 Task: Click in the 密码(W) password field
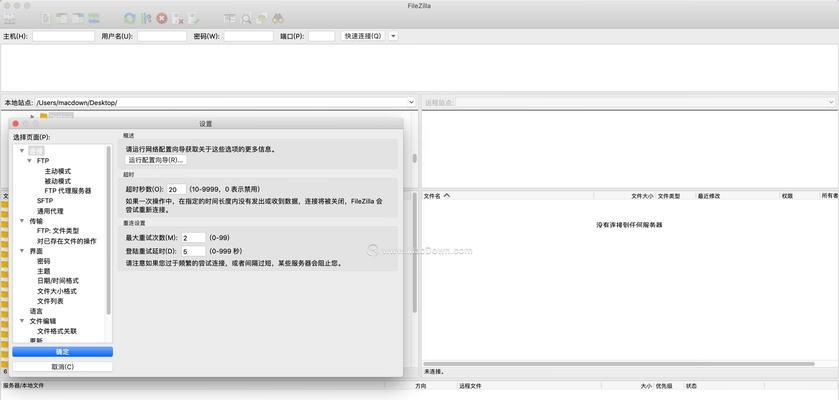[248, 36]
